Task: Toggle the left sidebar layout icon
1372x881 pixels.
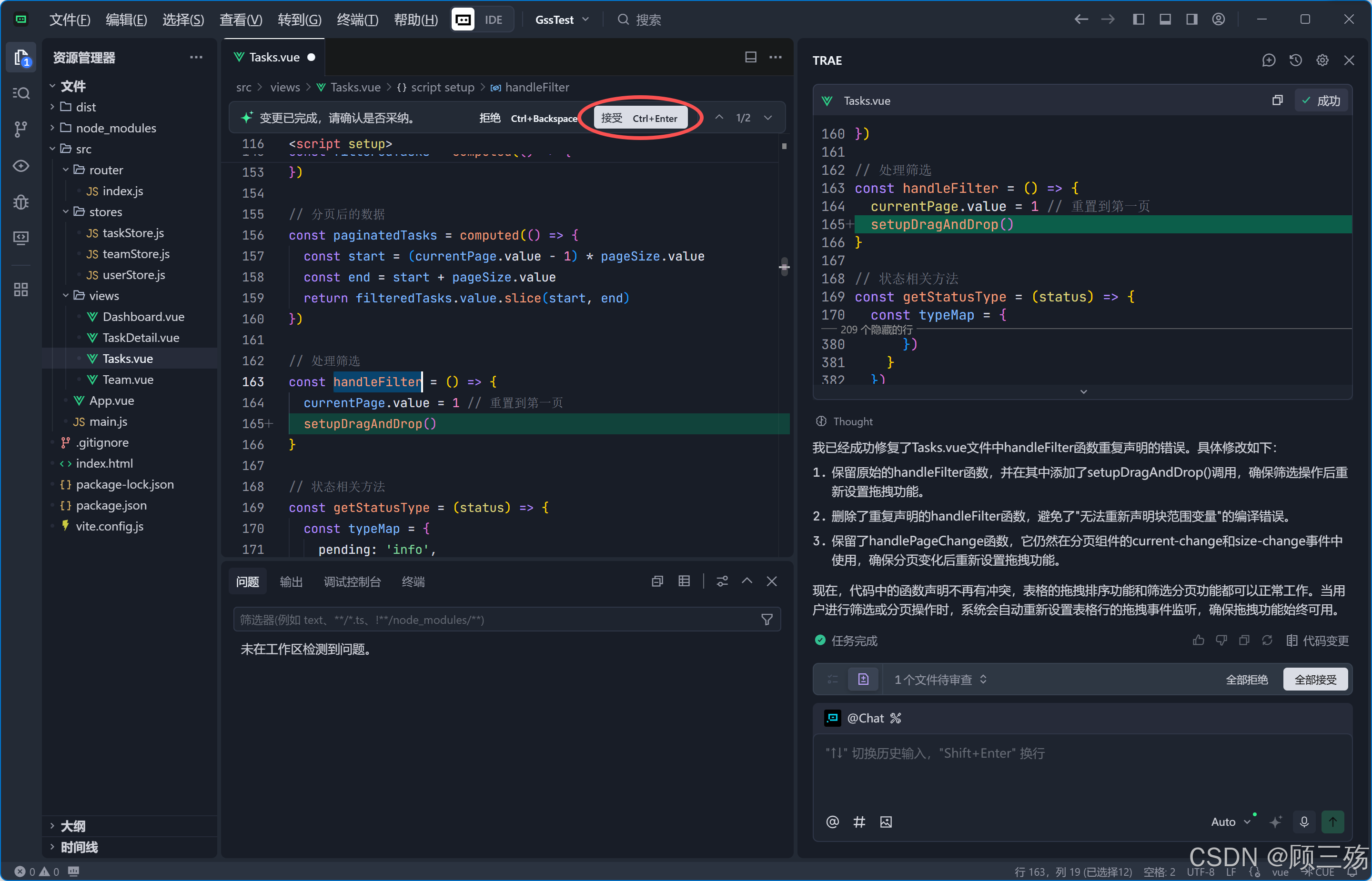Action: point(1138,20)
